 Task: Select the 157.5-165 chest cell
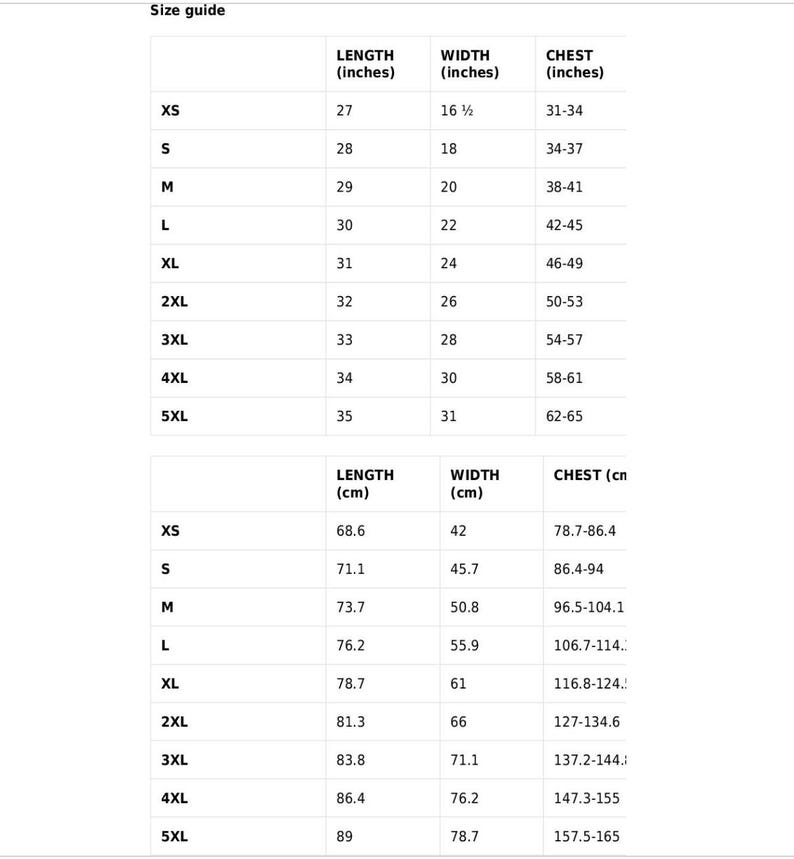[585, 837]
